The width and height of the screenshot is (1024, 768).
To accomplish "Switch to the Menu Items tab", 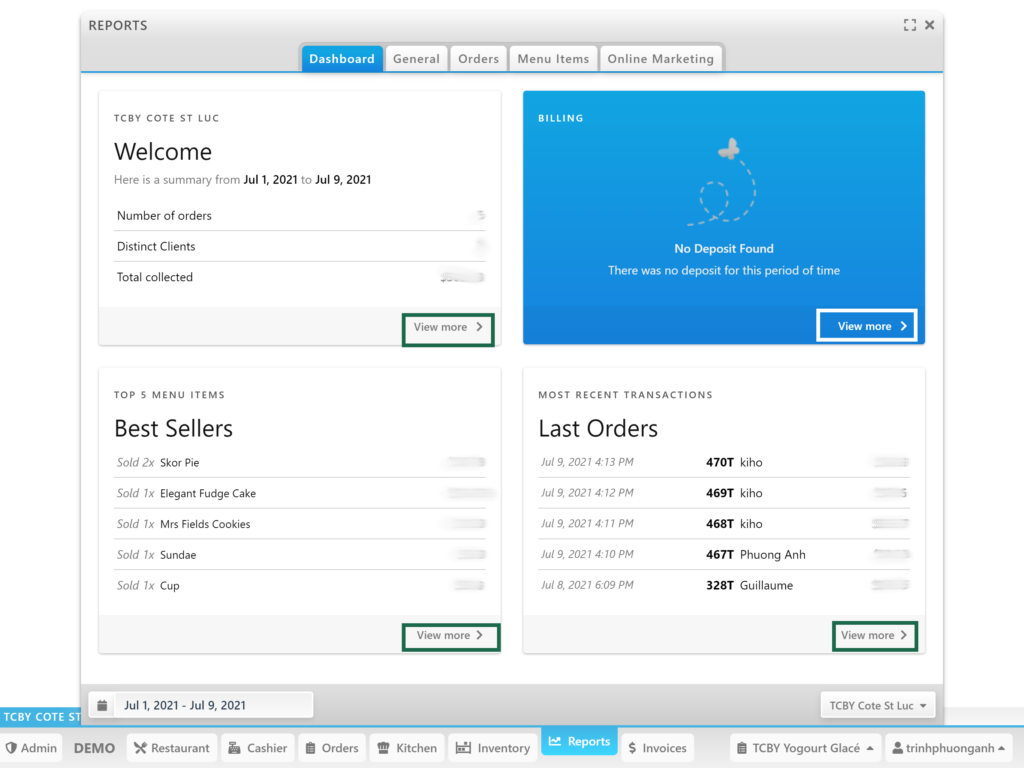I will 553,59.
